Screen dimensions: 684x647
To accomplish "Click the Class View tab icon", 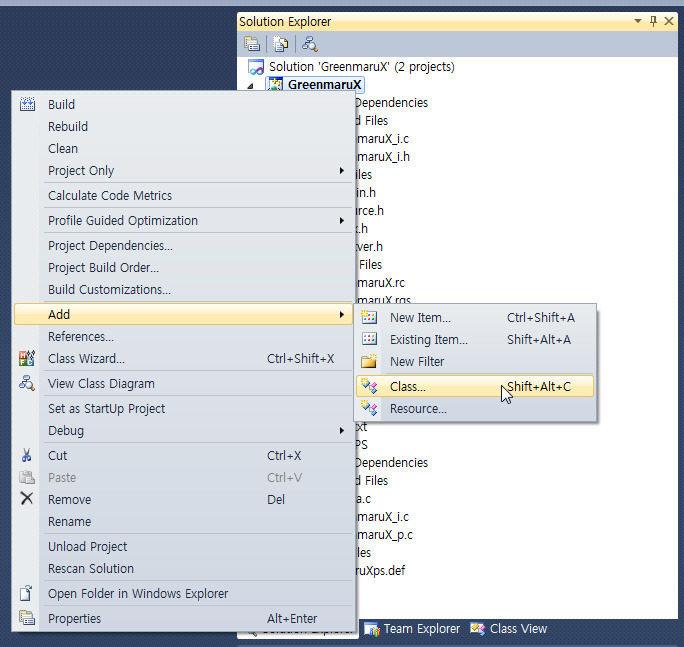I will (x=478, y=629).
